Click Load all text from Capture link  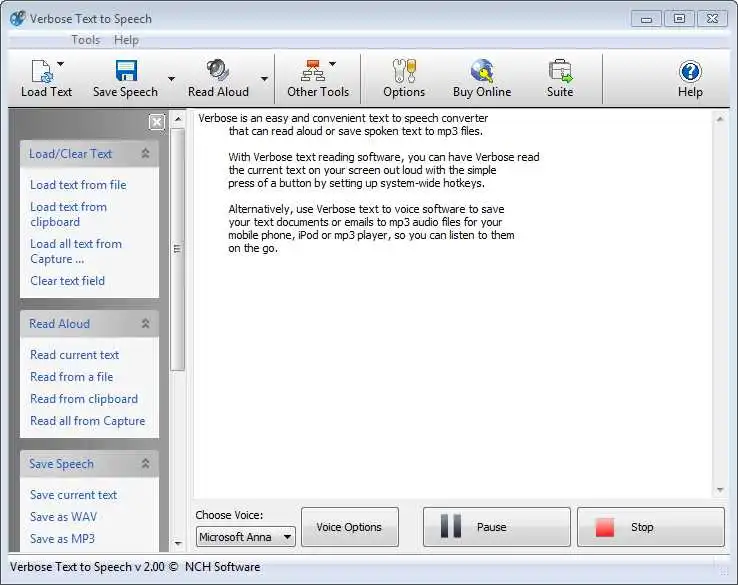[x=76, y=251]
